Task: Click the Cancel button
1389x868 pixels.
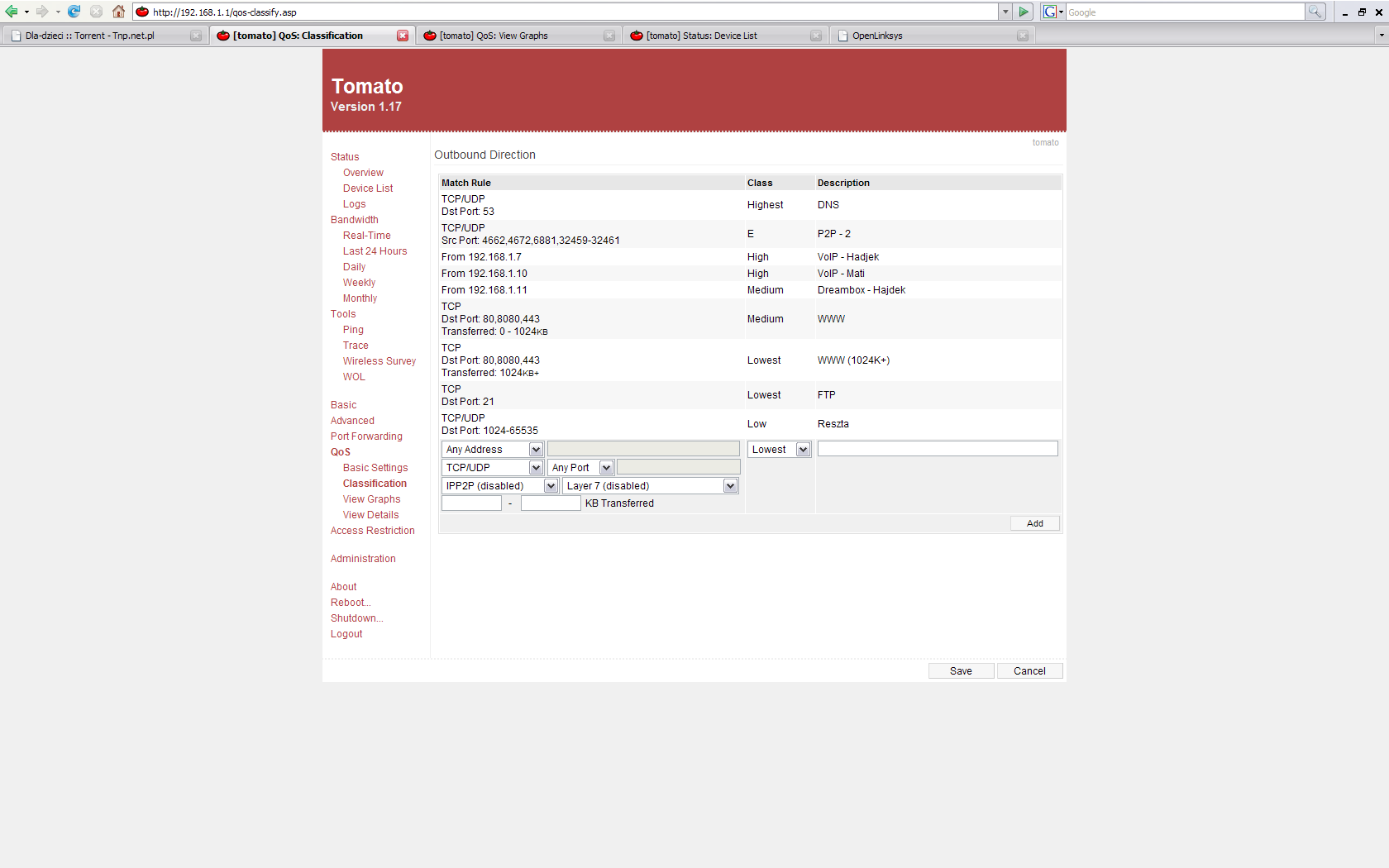Action: pos(1029,671)
